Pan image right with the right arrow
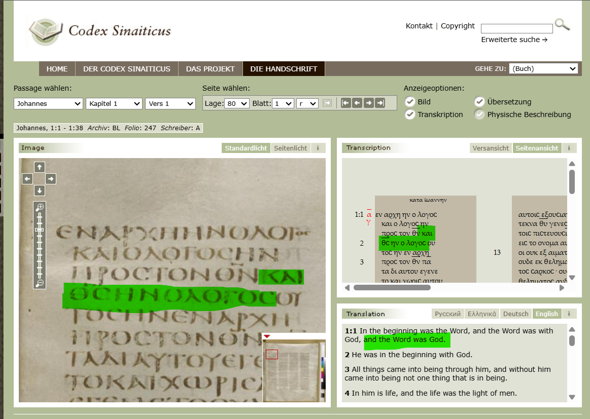 click(x=51, y=179)
